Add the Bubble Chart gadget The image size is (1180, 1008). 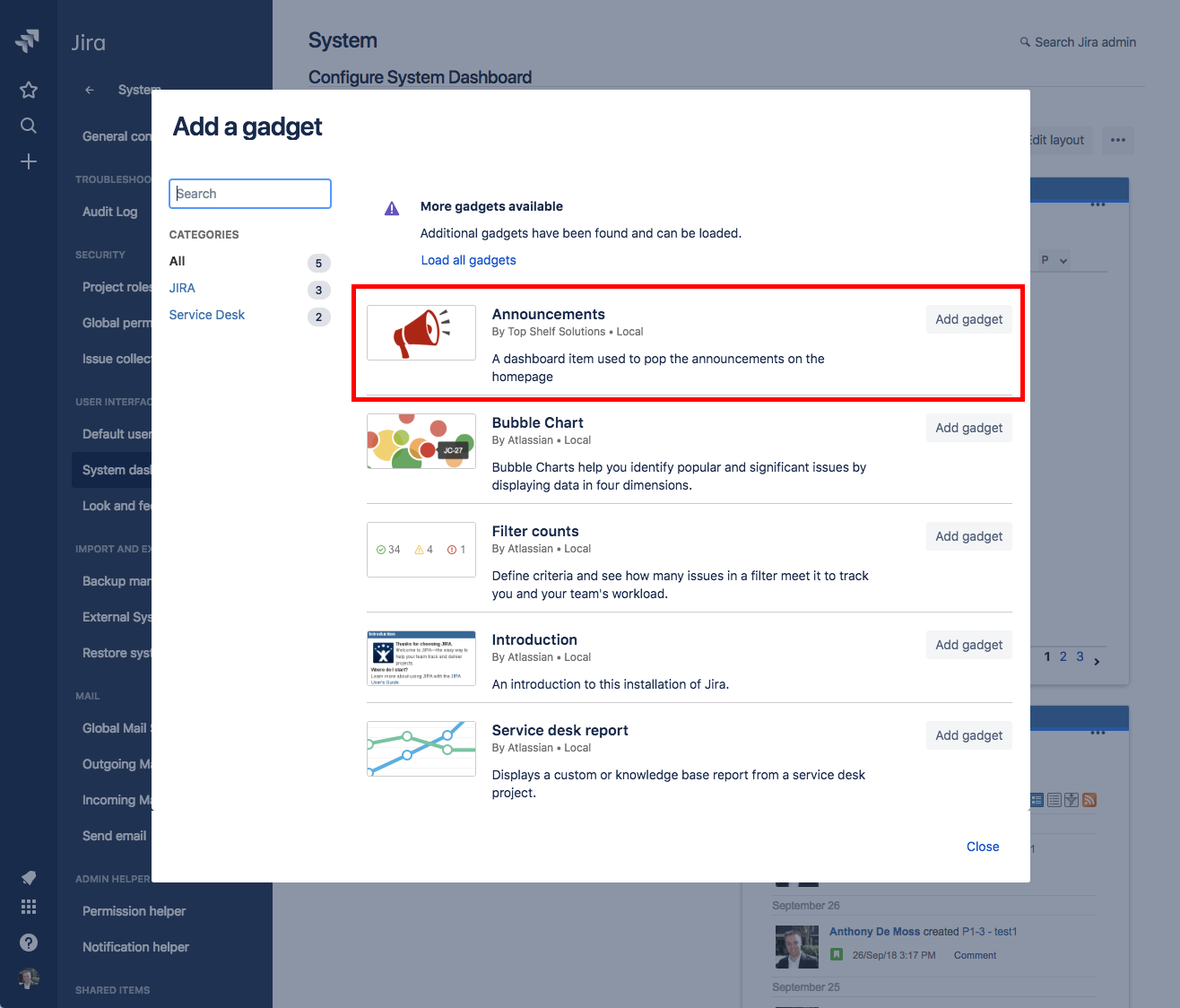click(969, 428)
